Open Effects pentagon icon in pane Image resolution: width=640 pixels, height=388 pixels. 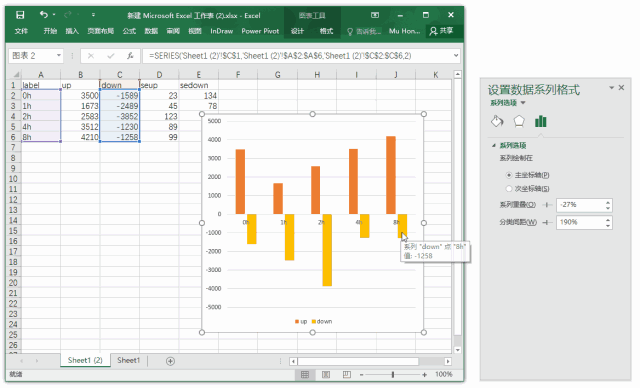tap(519, 121)
